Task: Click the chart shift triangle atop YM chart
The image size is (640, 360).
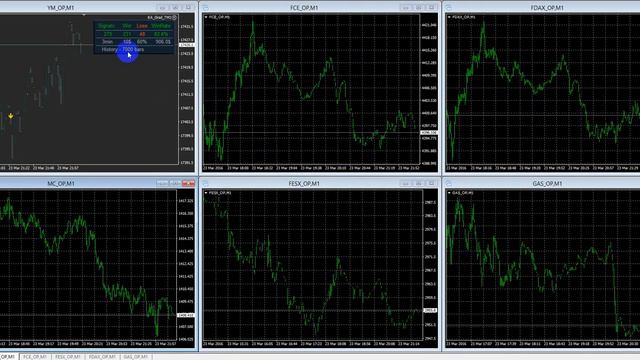Action: click(x=84, y=15)
